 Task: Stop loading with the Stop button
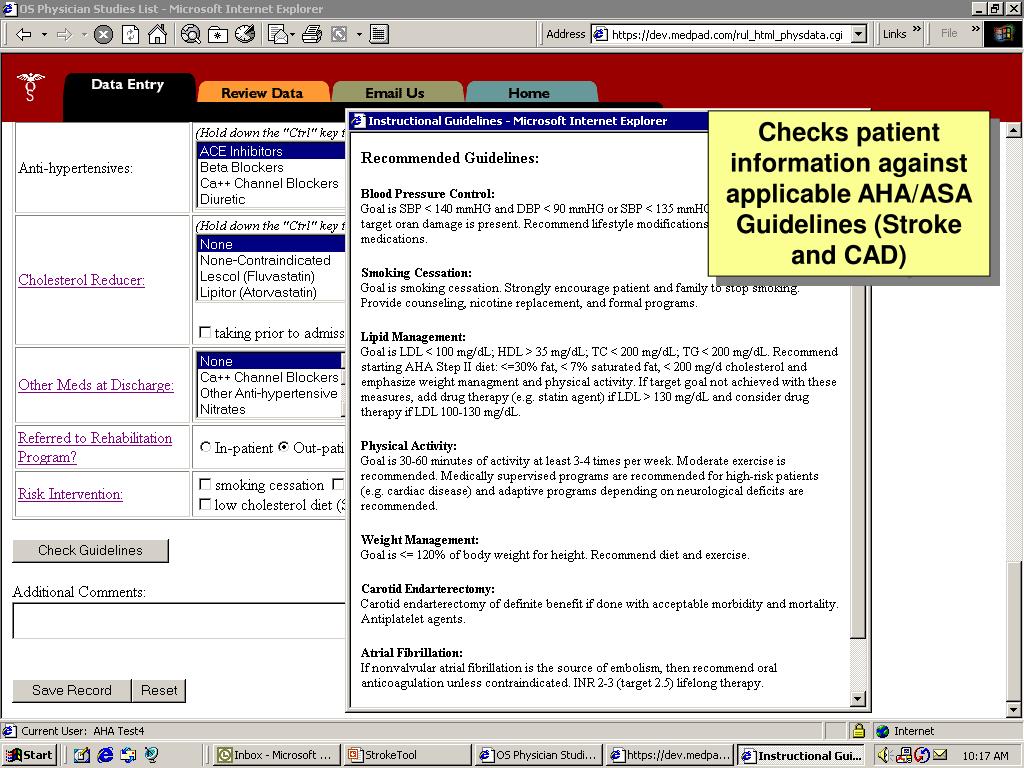pos(103,34)
